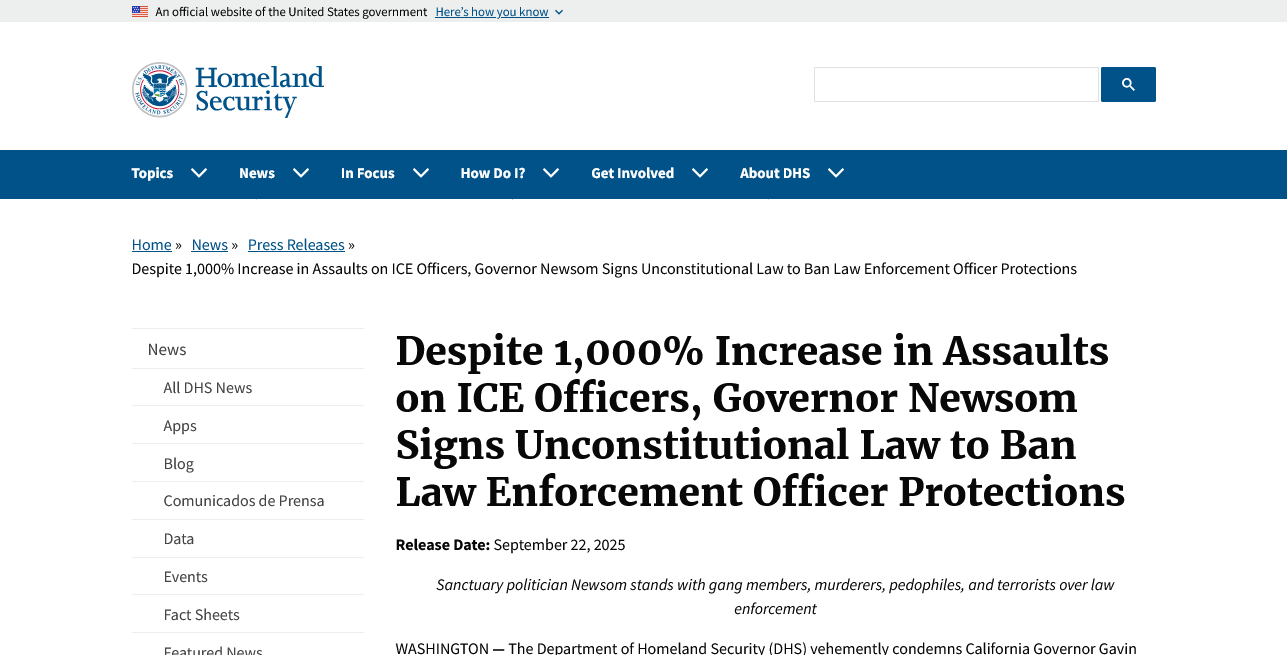Expand the Here's how you know chevron
Image resolution: width=1287 pixels, height=655 pixels.
click(x=559, y=12)
